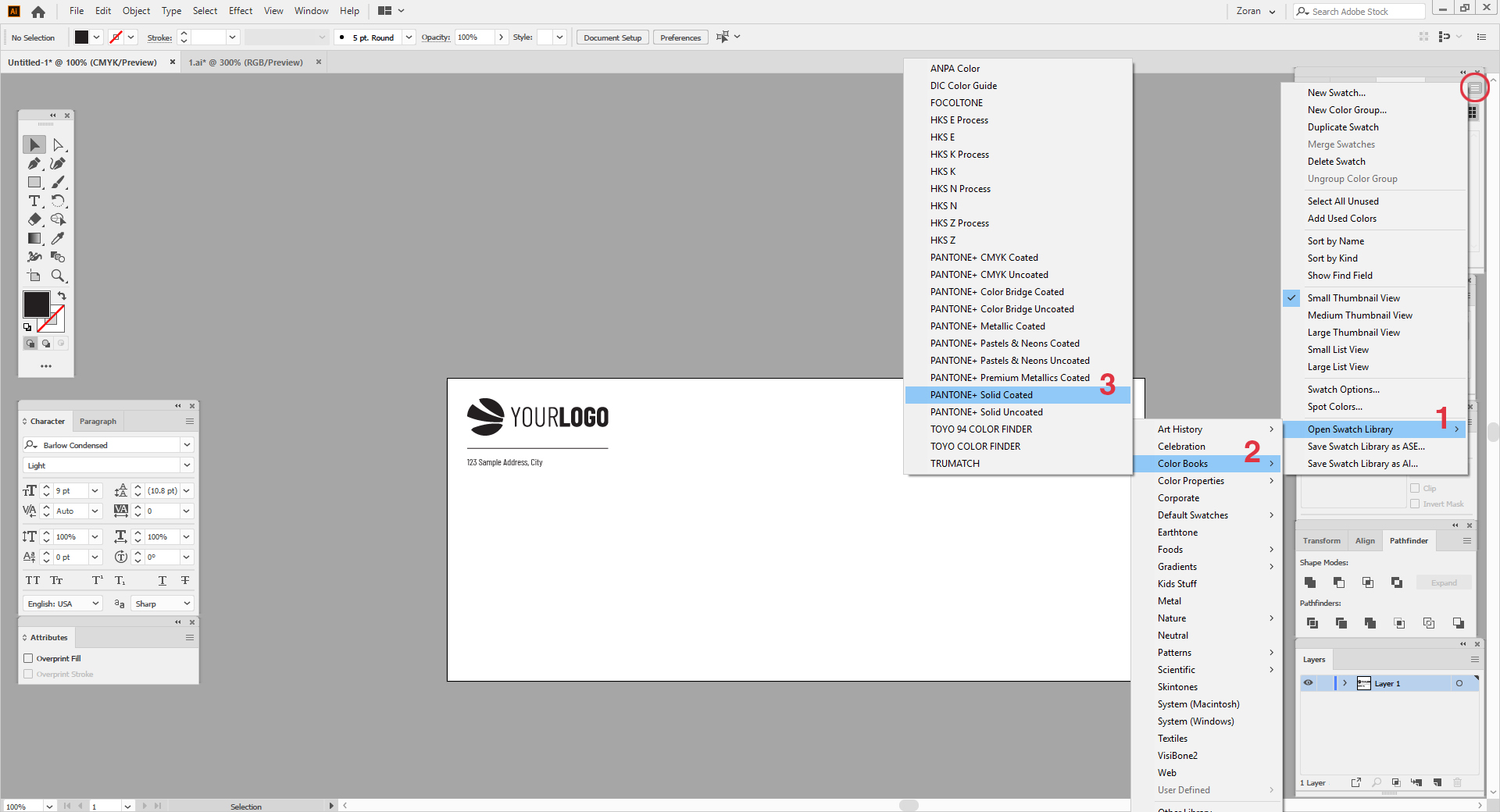1500x812 pixels.
Task: Click the Preferences button
Action: click(x=680, y=37)
